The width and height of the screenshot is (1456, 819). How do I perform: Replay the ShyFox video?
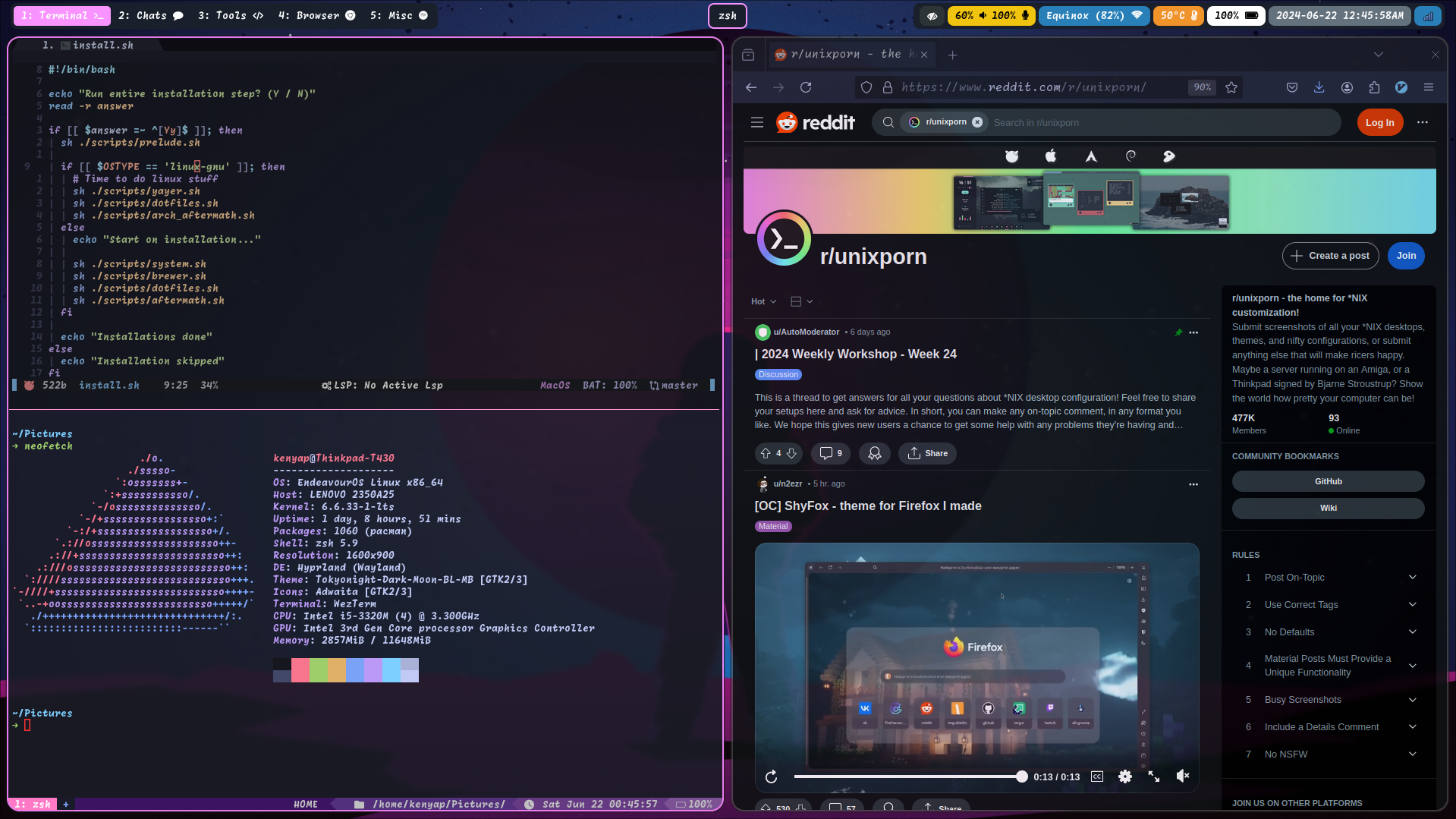(x=772, y=776)
